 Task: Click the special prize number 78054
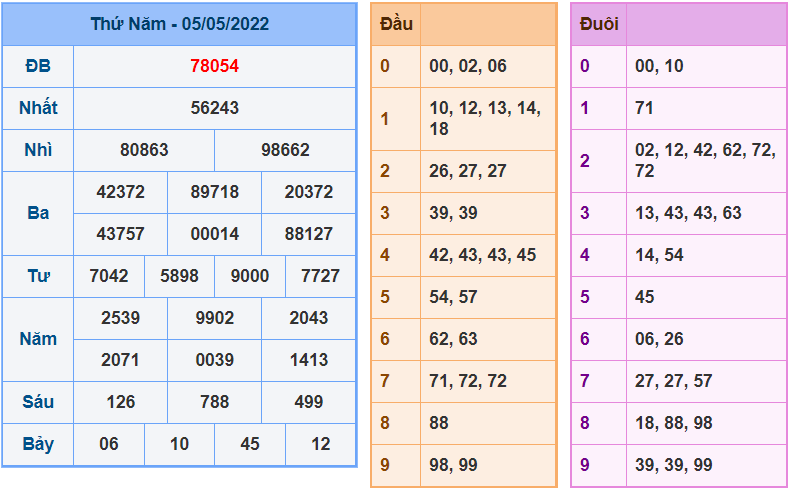tap(215, 66)
